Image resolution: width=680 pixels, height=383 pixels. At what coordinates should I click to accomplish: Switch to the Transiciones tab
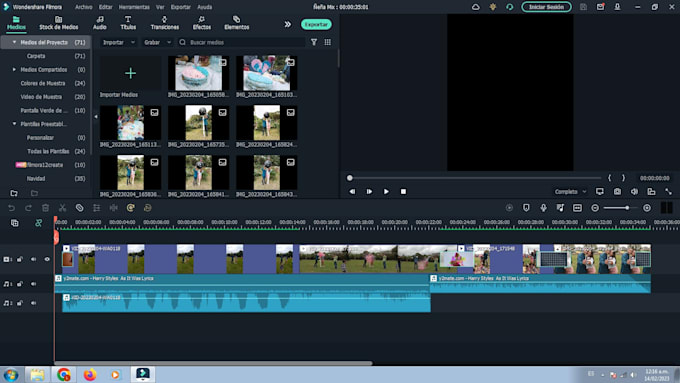pos(164,23)
